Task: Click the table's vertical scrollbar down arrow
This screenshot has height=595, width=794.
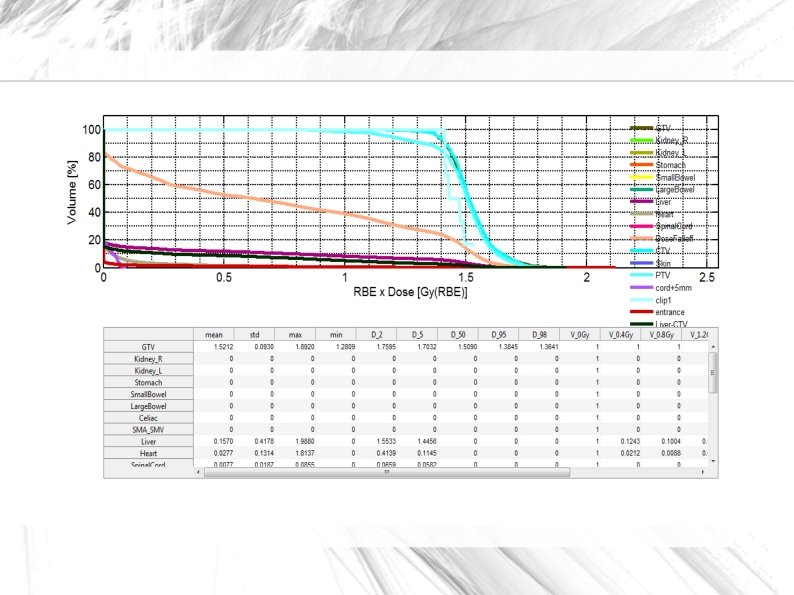Action: pyautogui.click(x=713, y=461)
